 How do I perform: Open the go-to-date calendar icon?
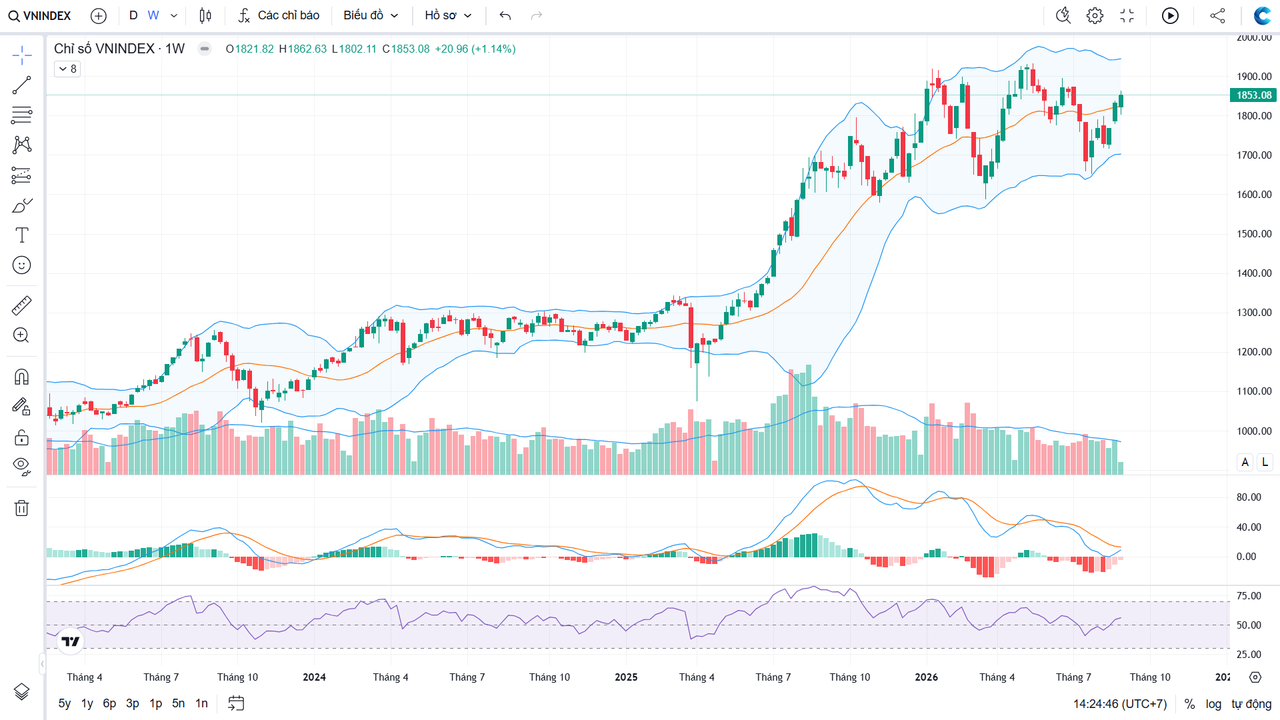click(x=236, y=703)
